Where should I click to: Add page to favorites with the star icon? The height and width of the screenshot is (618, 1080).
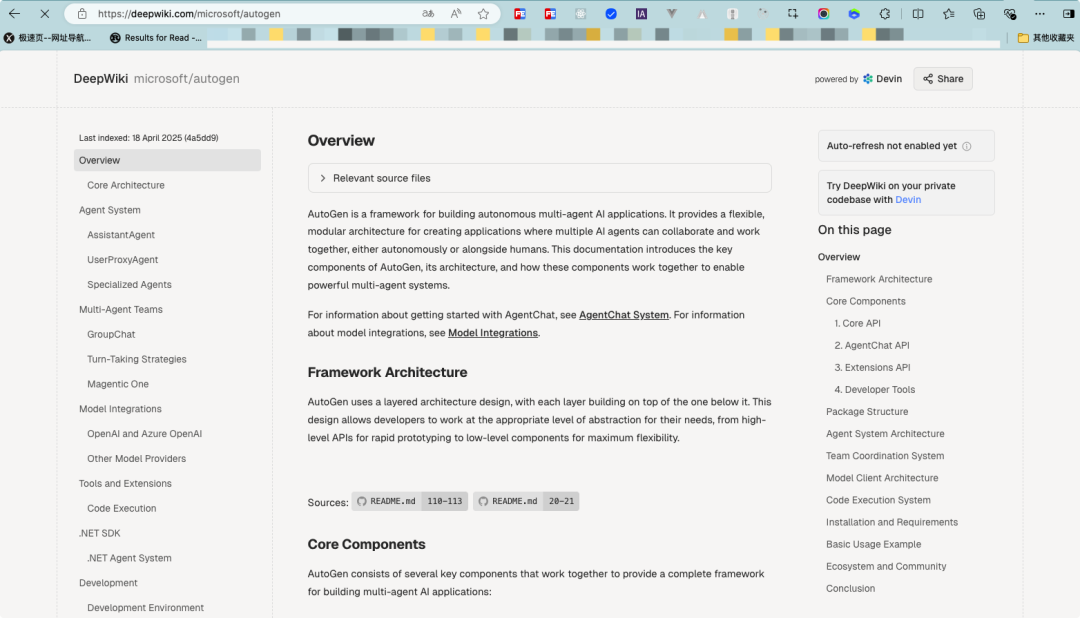coord(484,14)
